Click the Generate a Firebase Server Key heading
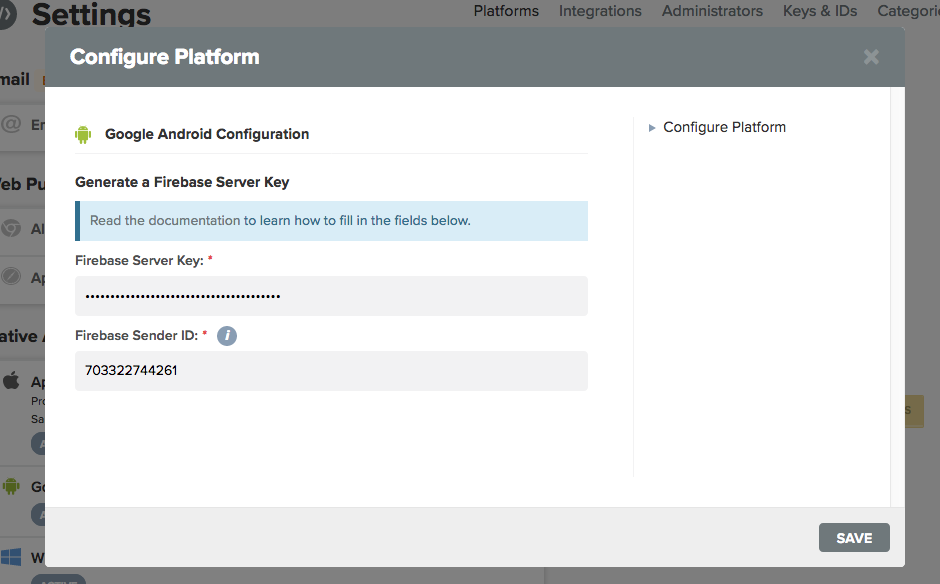The height and width of the screenshot is (584, 940). pos(182,182)
